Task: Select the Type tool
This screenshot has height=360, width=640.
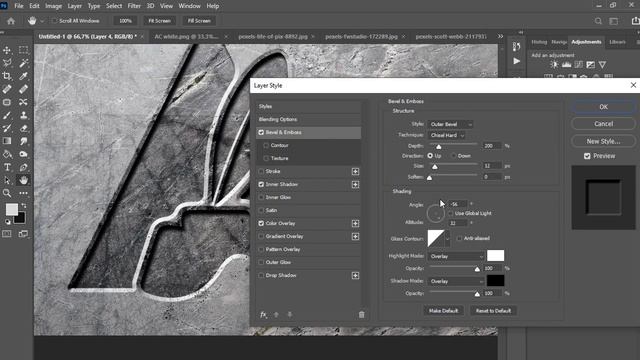Action: pos(7,167)
